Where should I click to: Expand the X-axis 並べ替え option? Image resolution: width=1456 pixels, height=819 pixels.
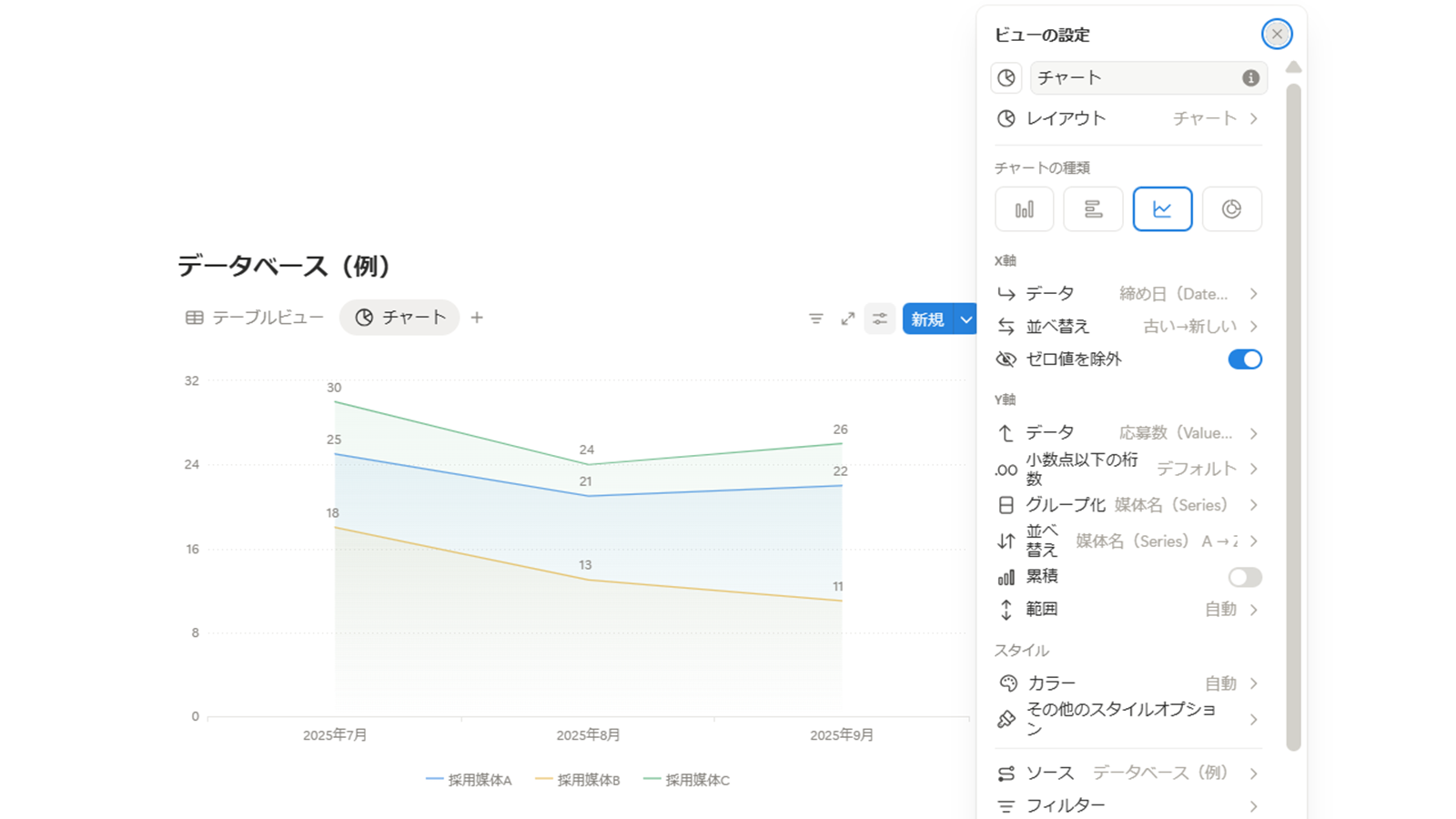[1127, 326]
